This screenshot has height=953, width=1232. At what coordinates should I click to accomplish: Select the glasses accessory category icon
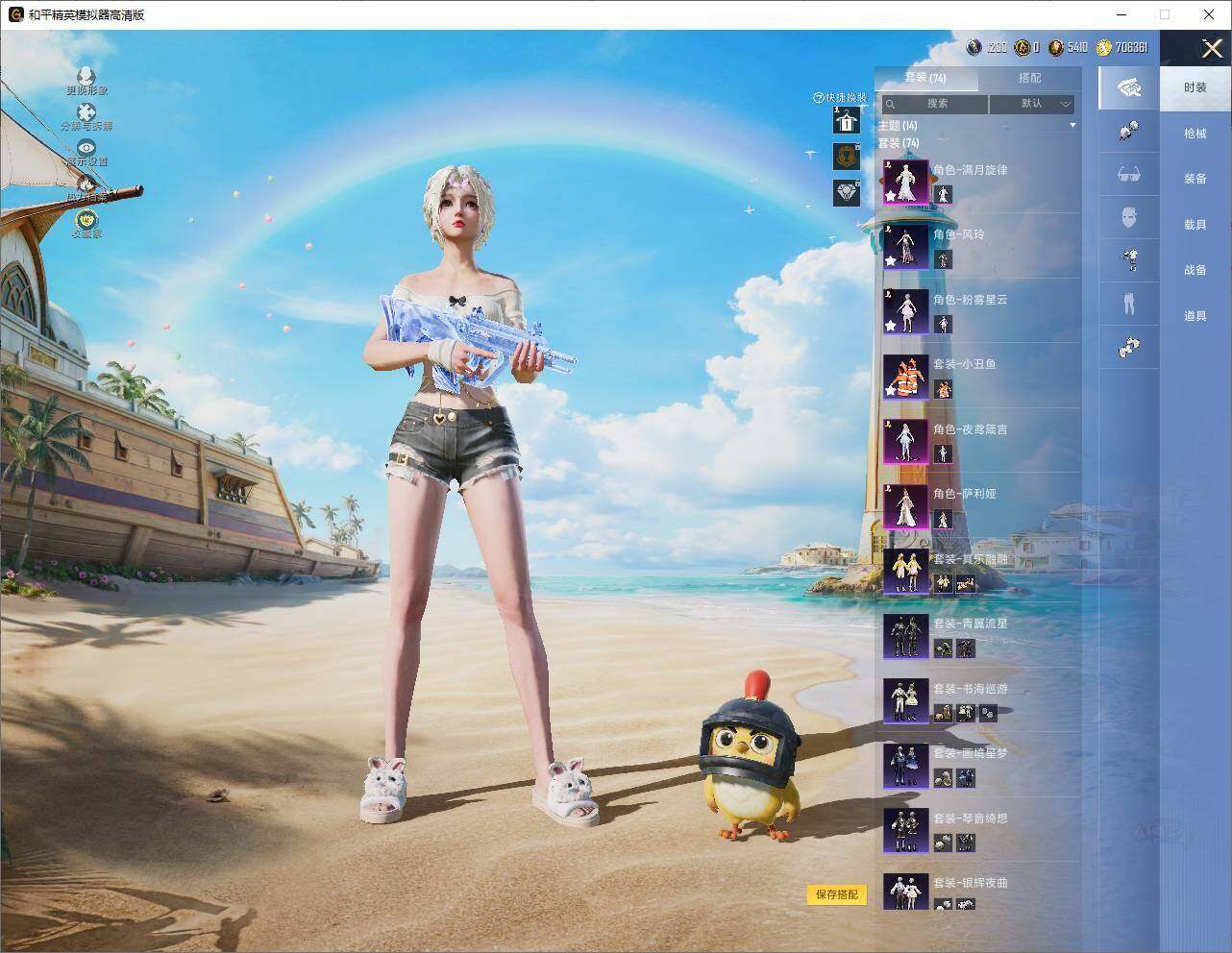(x=1129, y=175)
